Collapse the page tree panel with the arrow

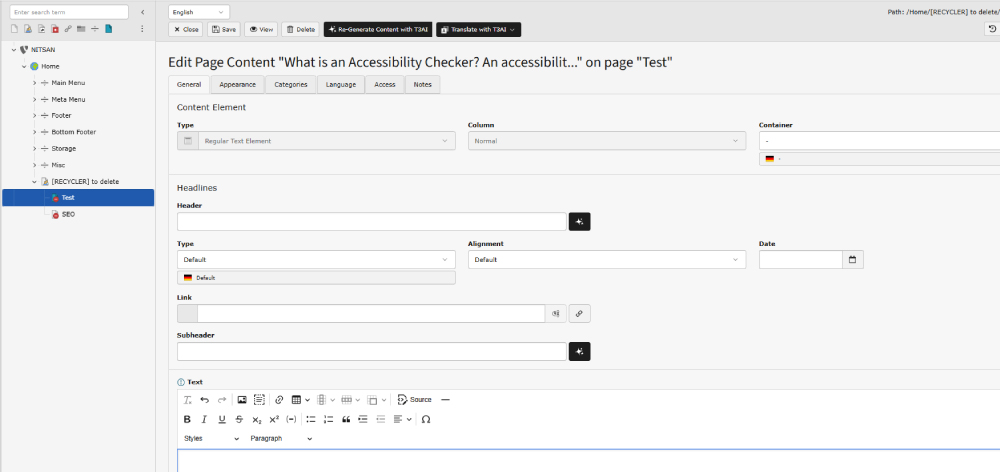(x=142, y=12)
